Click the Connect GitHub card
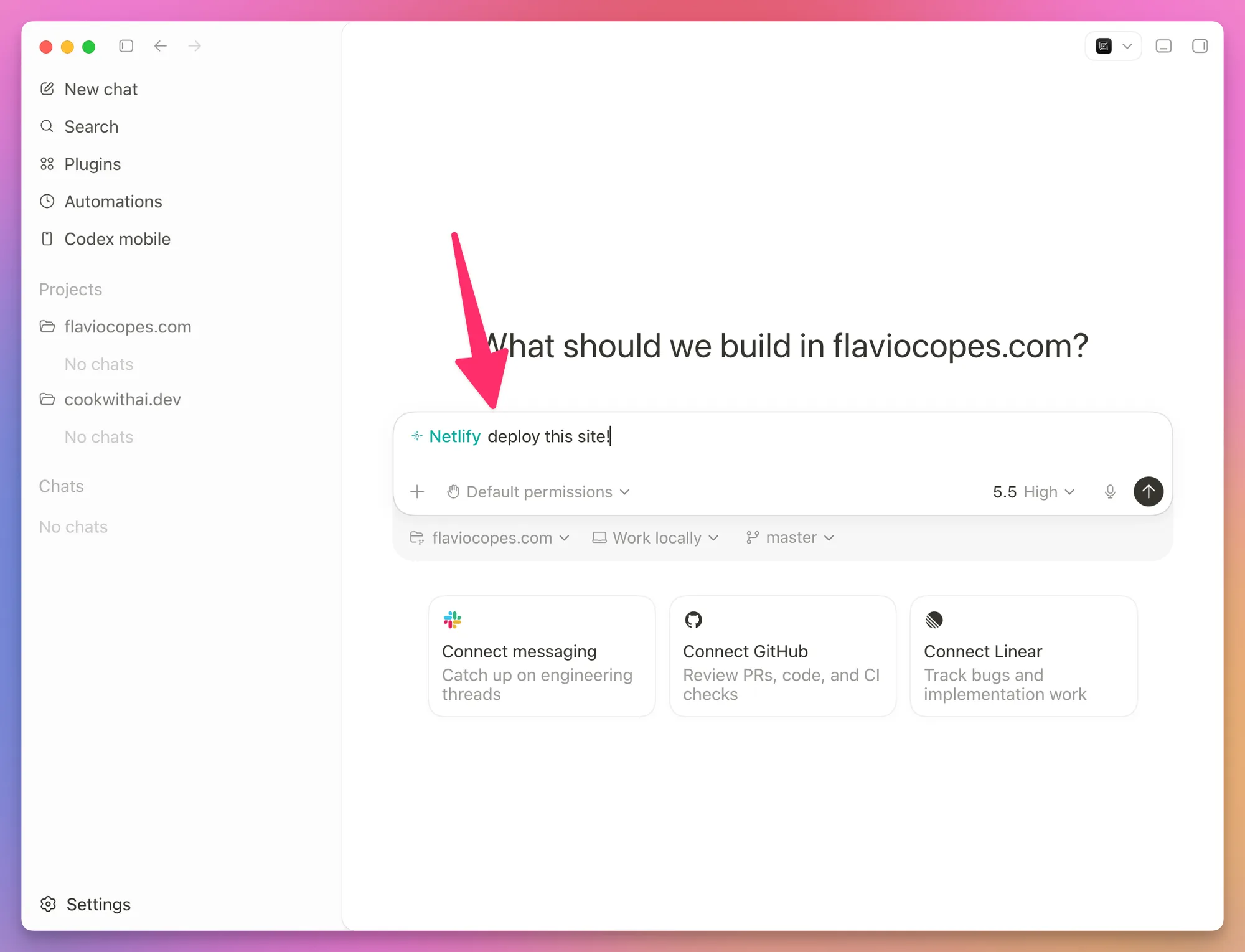Image resolution: width=1245 pixels, height=952 pixels. (x=782, y=656)
